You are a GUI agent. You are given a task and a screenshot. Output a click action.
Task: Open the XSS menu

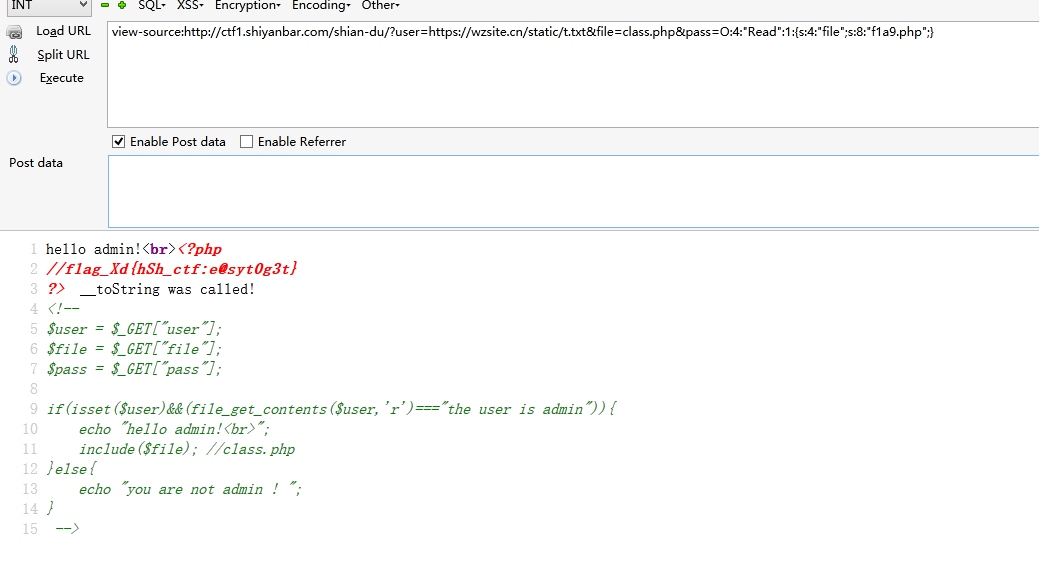point(190,5)
